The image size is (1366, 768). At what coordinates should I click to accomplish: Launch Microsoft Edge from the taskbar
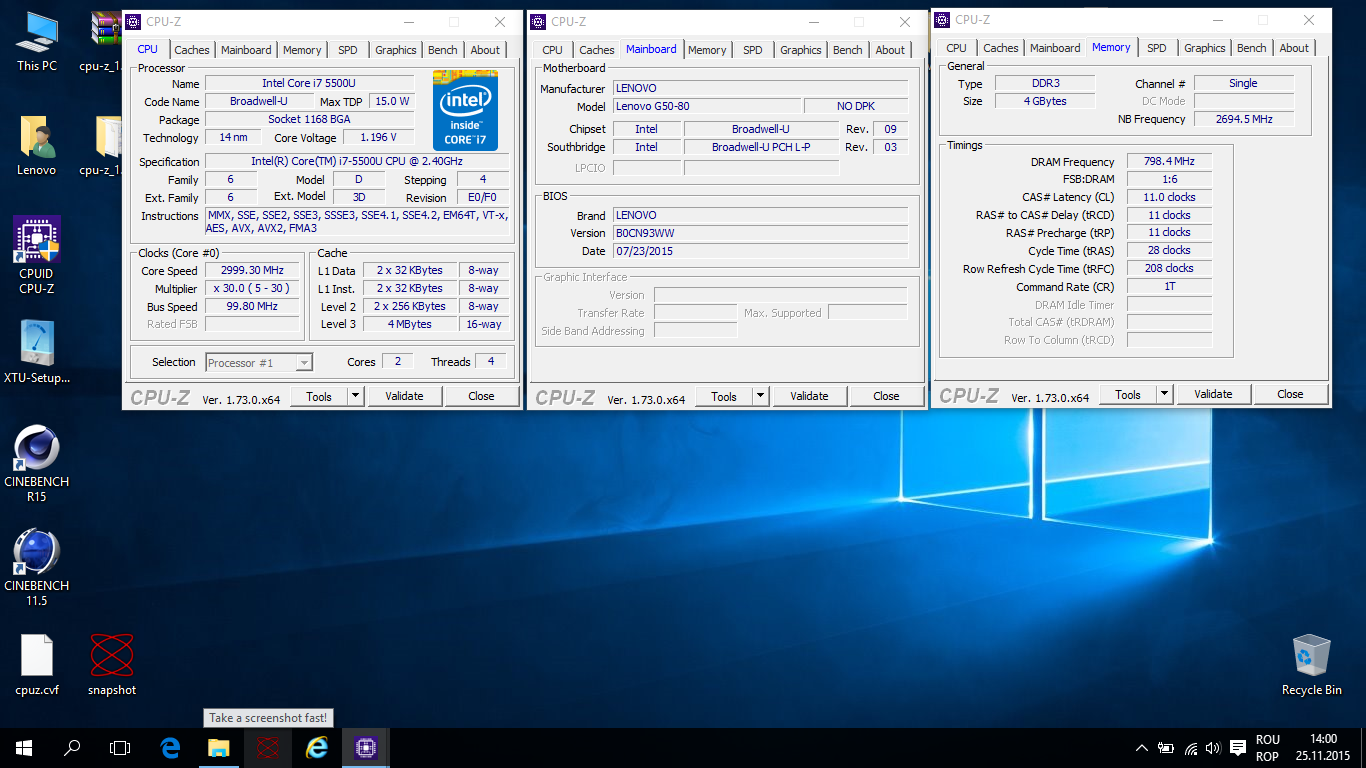tap(171, 747)
